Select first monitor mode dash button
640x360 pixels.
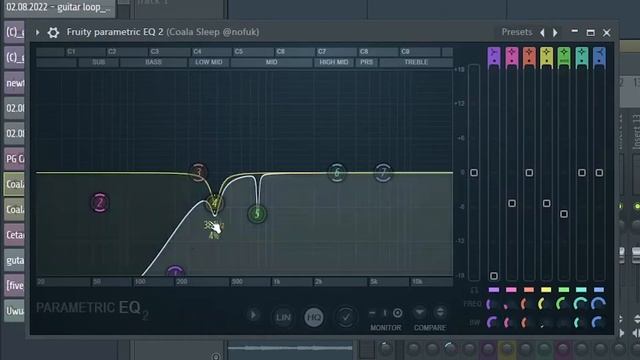point(372,313)
